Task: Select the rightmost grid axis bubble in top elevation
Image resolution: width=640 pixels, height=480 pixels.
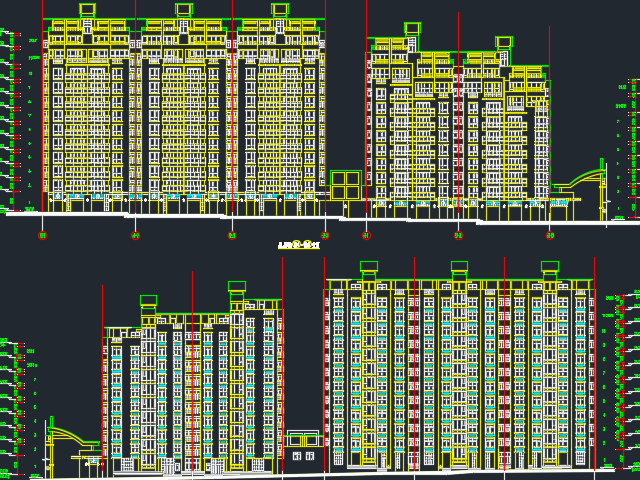Action: 550,236
